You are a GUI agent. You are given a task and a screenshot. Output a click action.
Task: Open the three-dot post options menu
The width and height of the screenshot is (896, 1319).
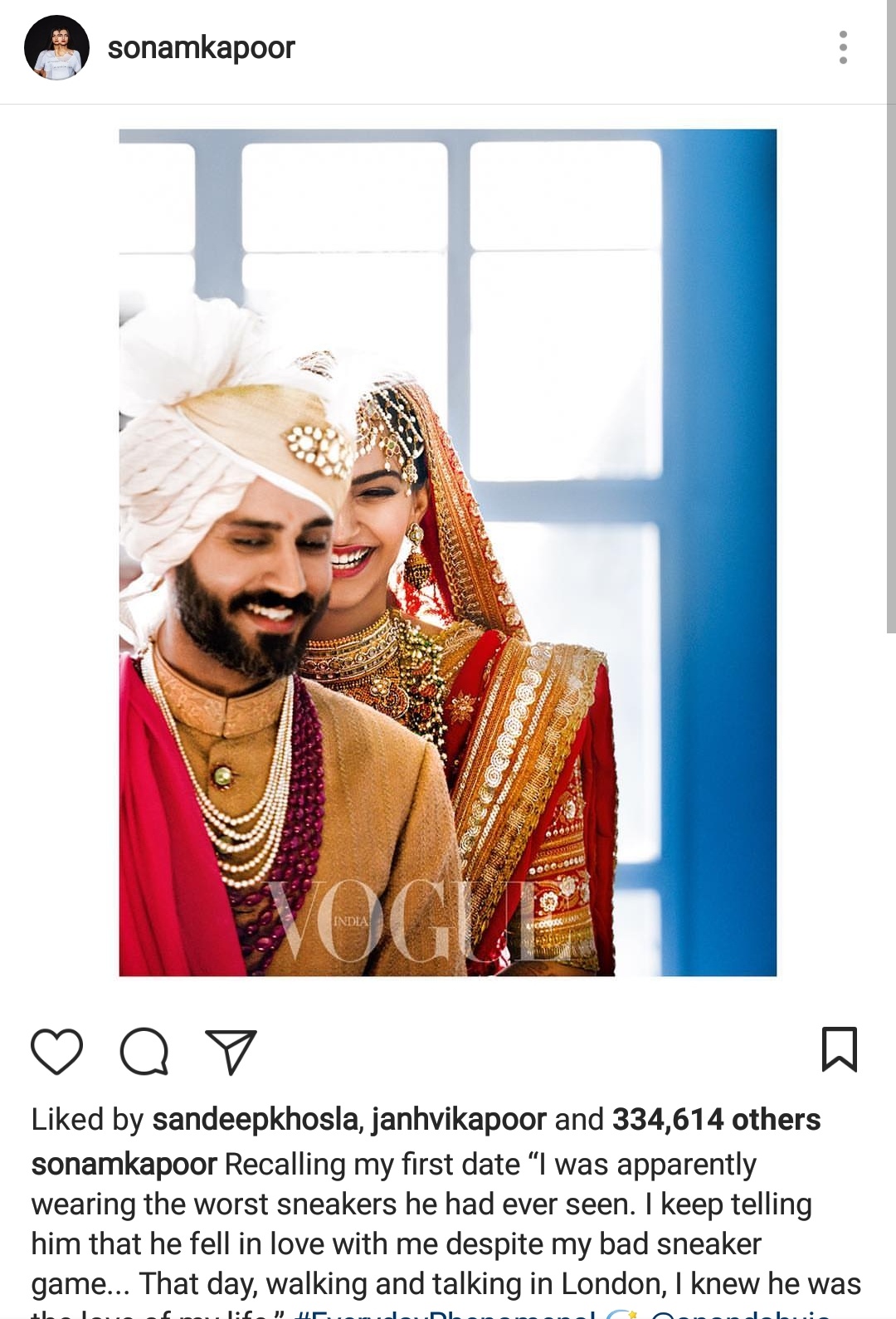[x=843, y=47]
